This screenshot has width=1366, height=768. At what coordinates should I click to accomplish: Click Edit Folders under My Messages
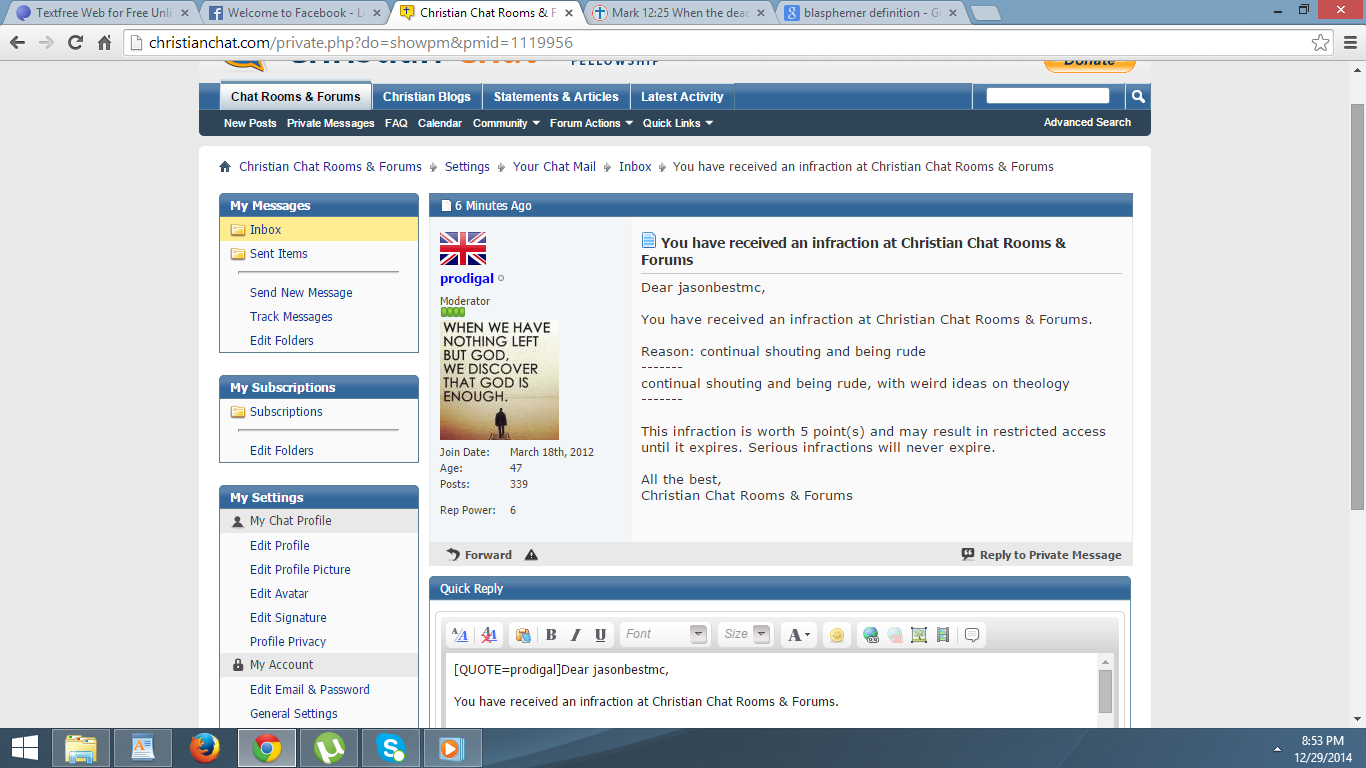(x=282, y=341)
